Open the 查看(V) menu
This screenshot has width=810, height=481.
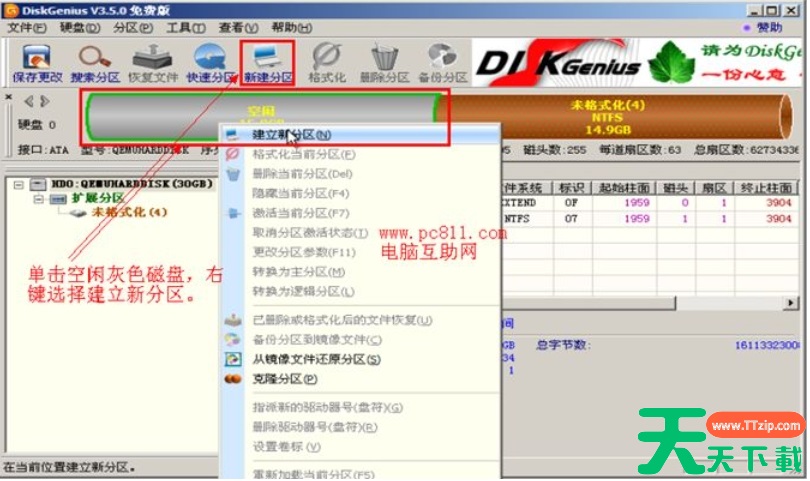239,27
